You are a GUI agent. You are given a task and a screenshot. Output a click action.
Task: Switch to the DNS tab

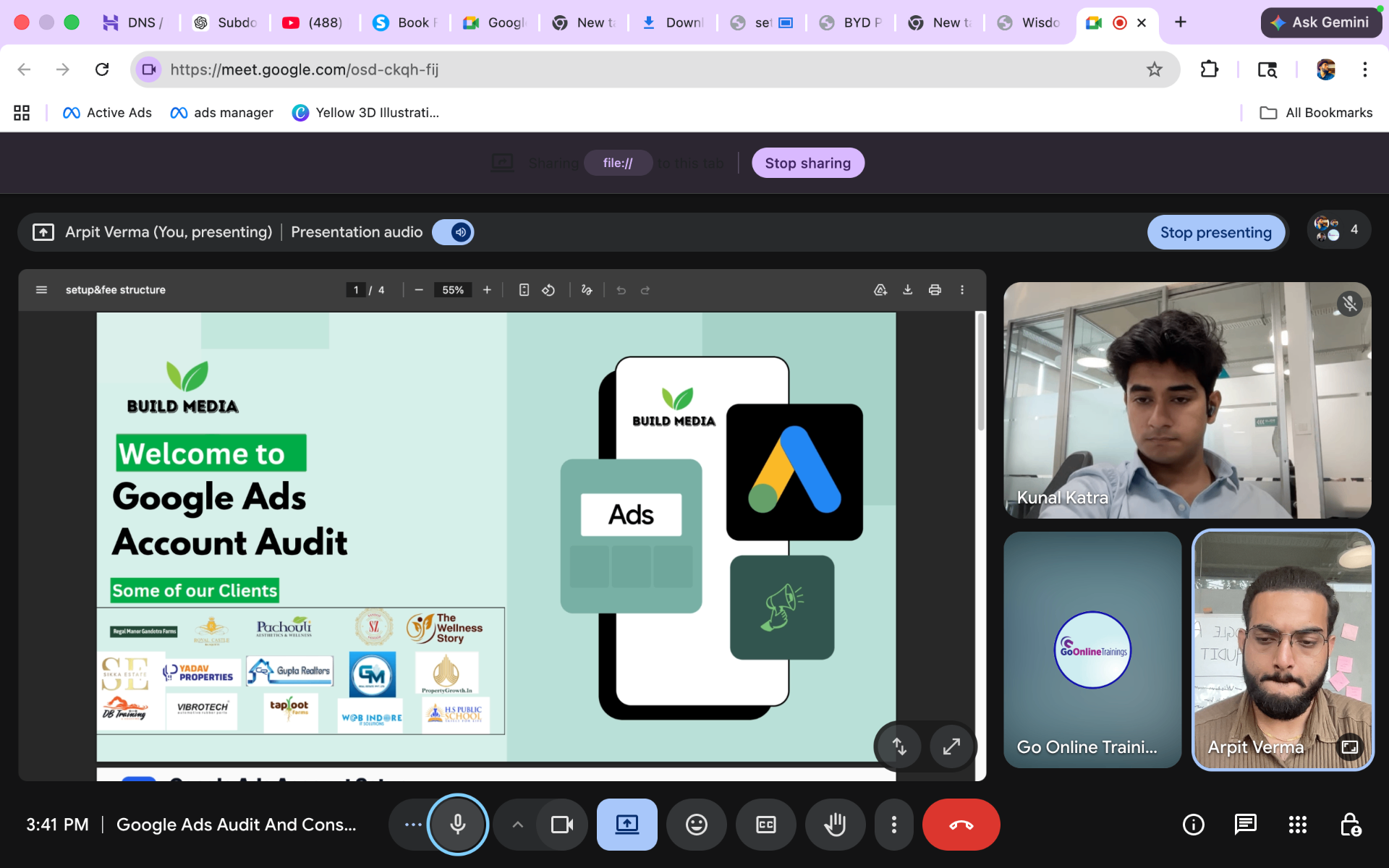click(134, 22)
